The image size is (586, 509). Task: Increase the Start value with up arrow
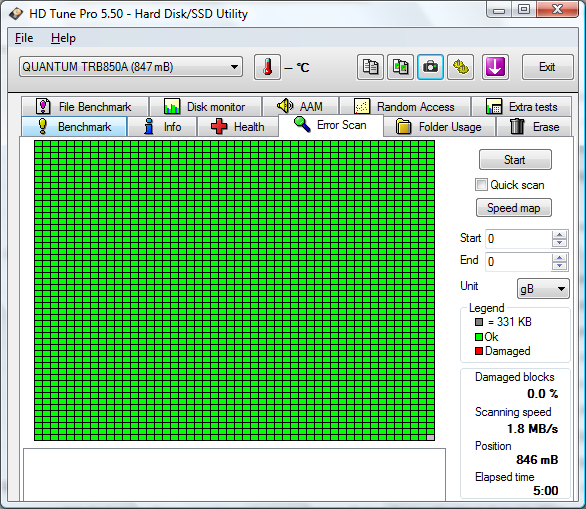559,235
